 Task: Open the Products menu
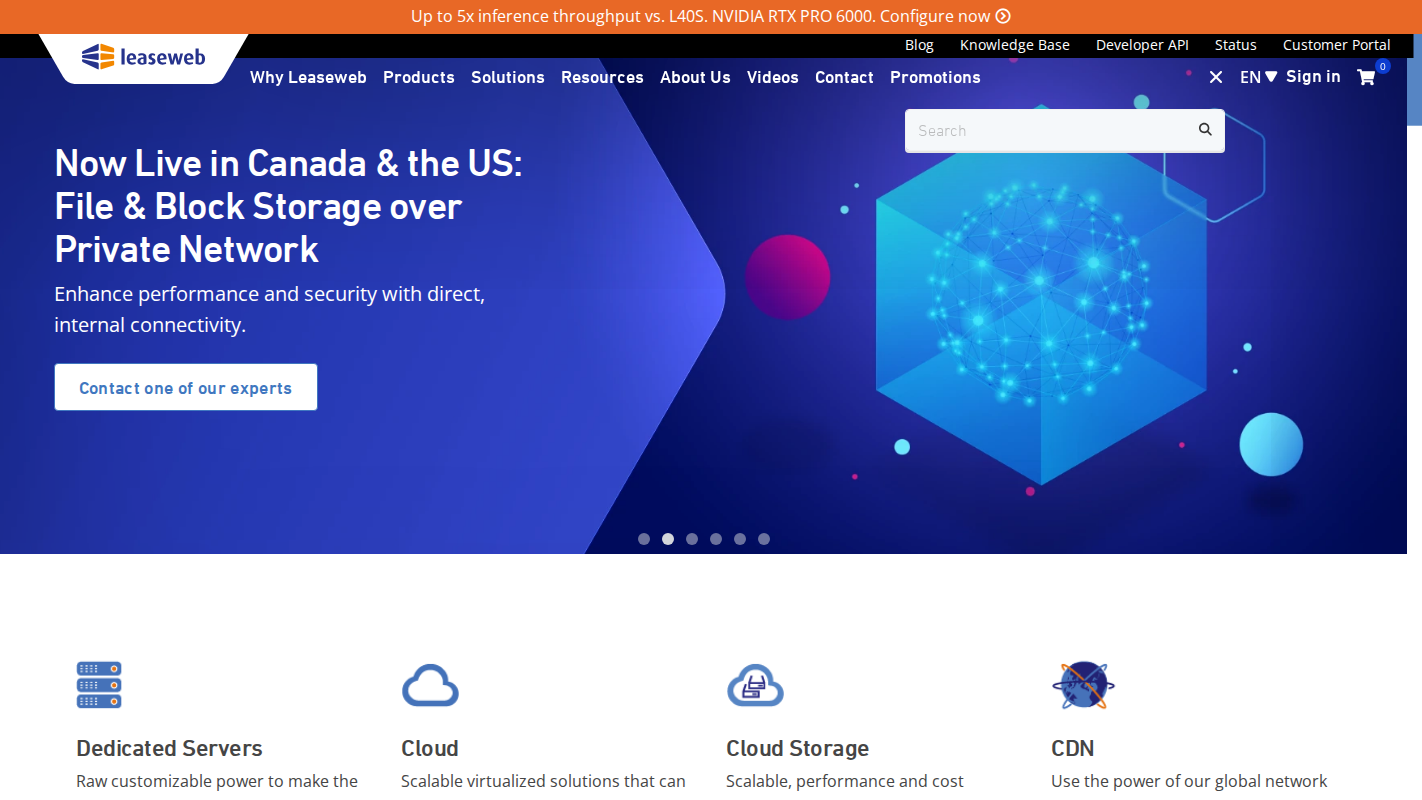pos(419,77)
